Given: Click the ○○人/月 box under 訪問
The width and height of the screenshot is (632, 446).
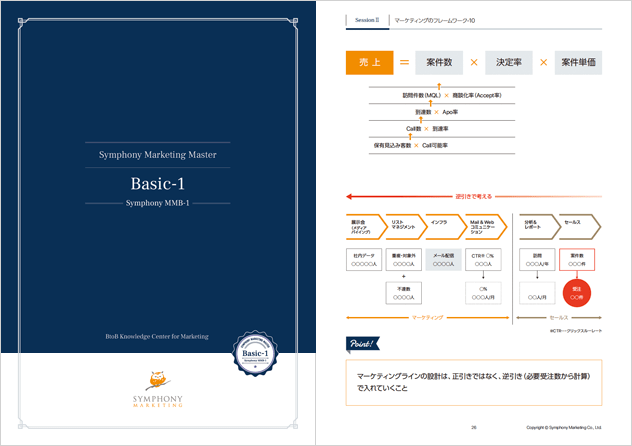Looking at the screenshot, I should click(x=537, y=293).
